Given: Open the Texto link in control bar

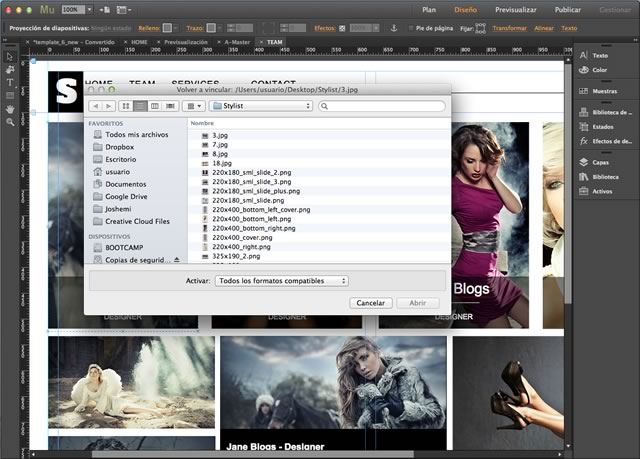Looking at the screenshot, I should (x=569, y=28).
